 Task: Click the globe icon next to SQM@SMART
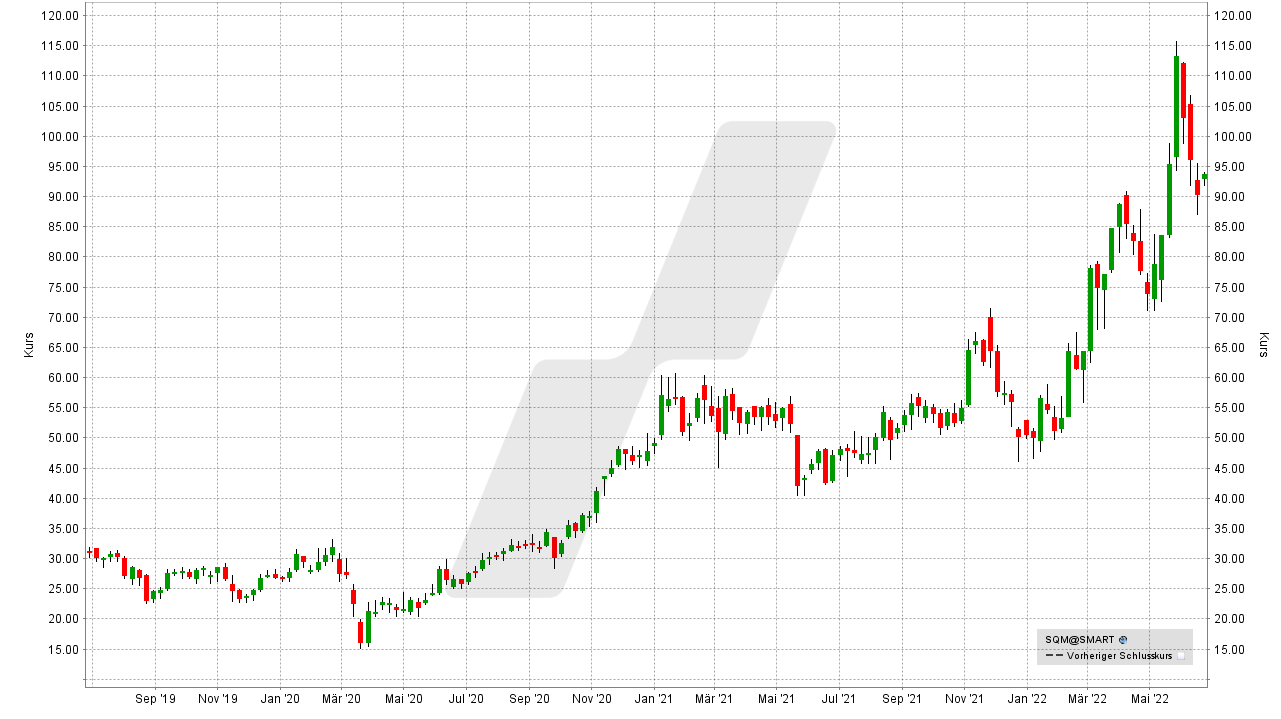1123,640
